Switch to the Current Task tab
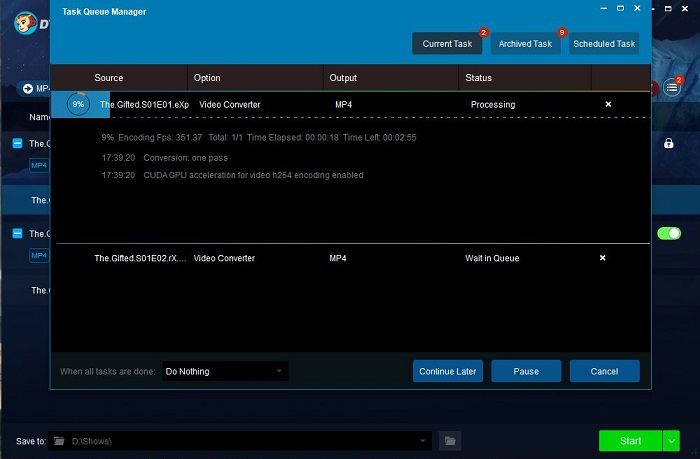The width and height of the screenshot is (700, 459). coord(447,44)
